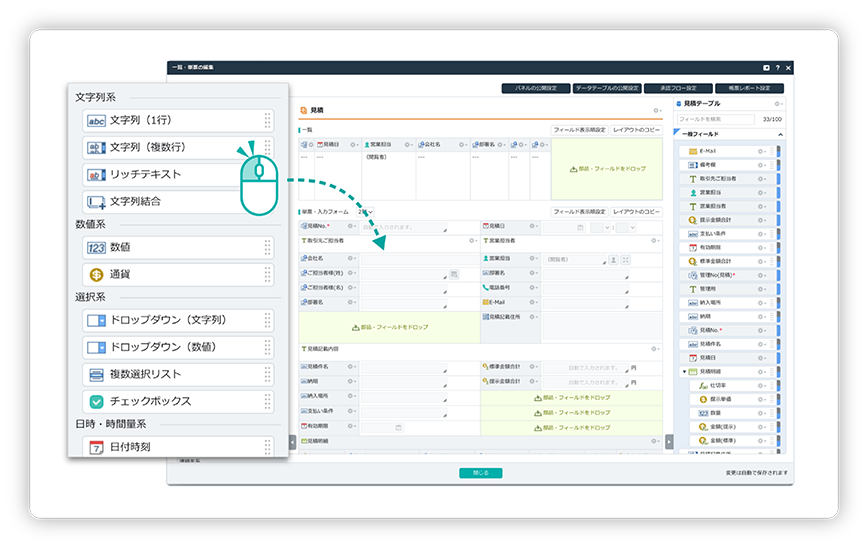
Task: Click the 有効期限 calendar icon in 見積テーブル list
Action: coord(693,247)
